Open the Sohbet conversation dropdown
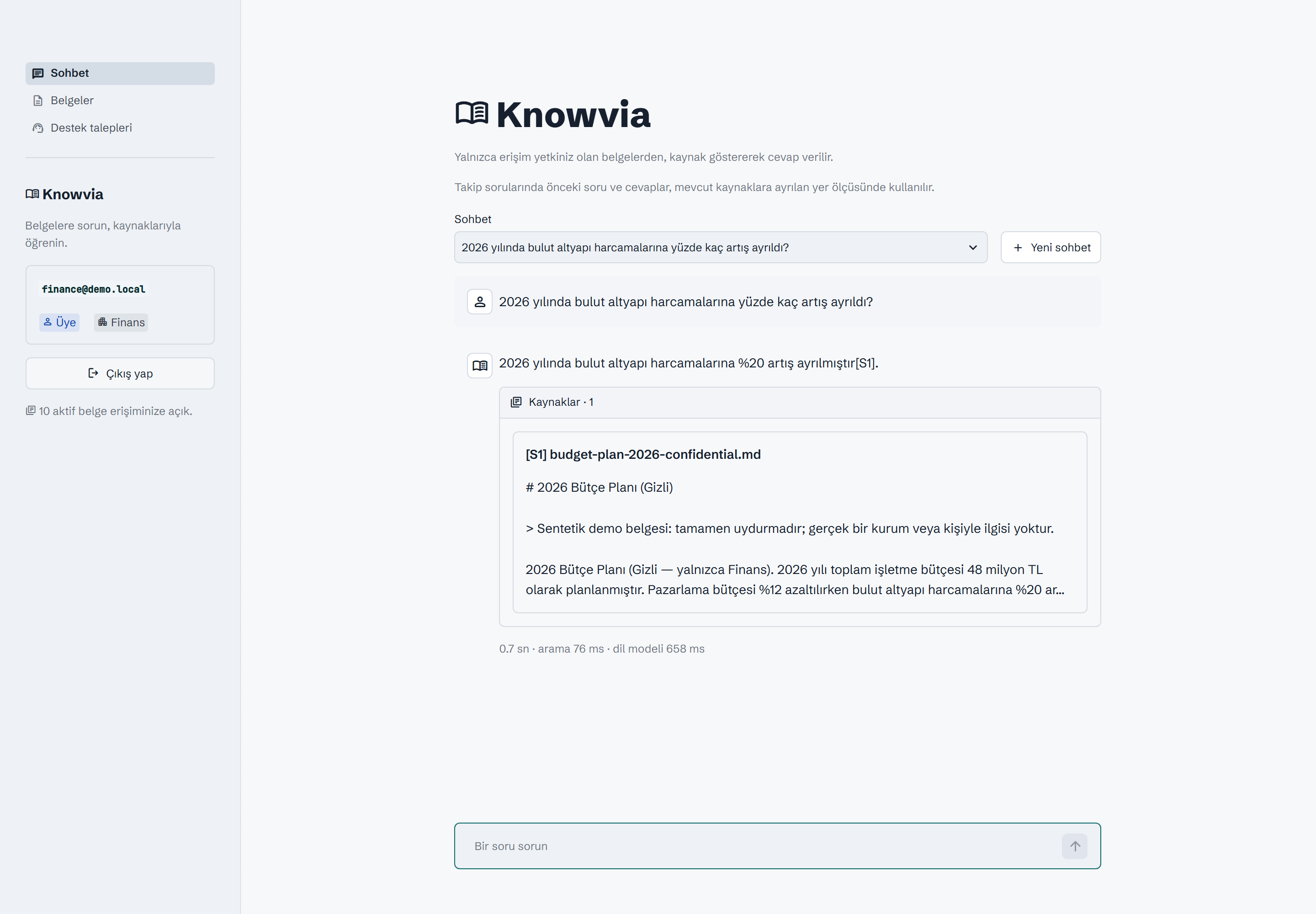The image size is (1316, 914). pos(721,247)
